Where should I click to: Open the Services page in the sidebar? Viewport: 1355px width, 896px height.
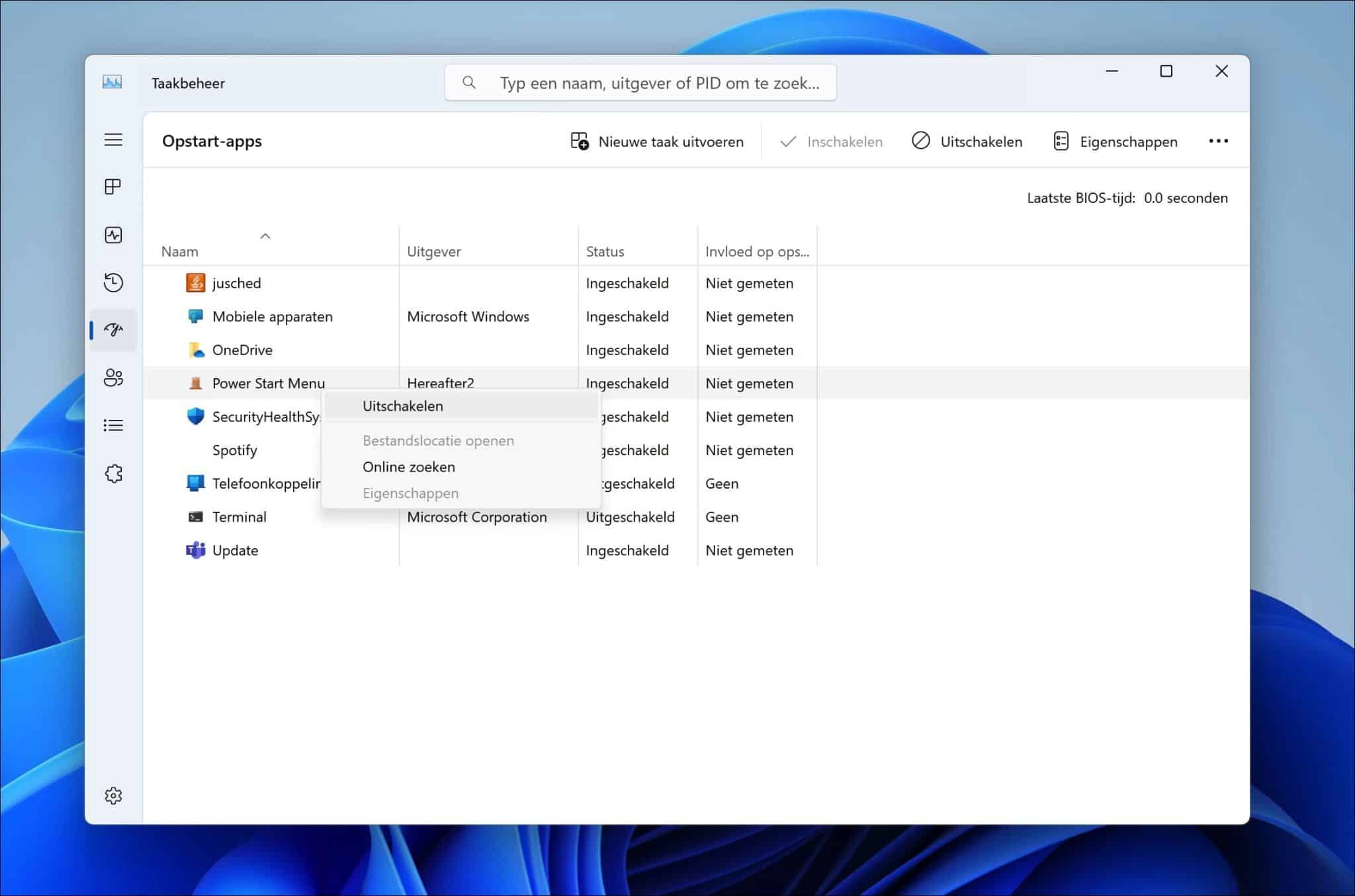click(113, 473)
